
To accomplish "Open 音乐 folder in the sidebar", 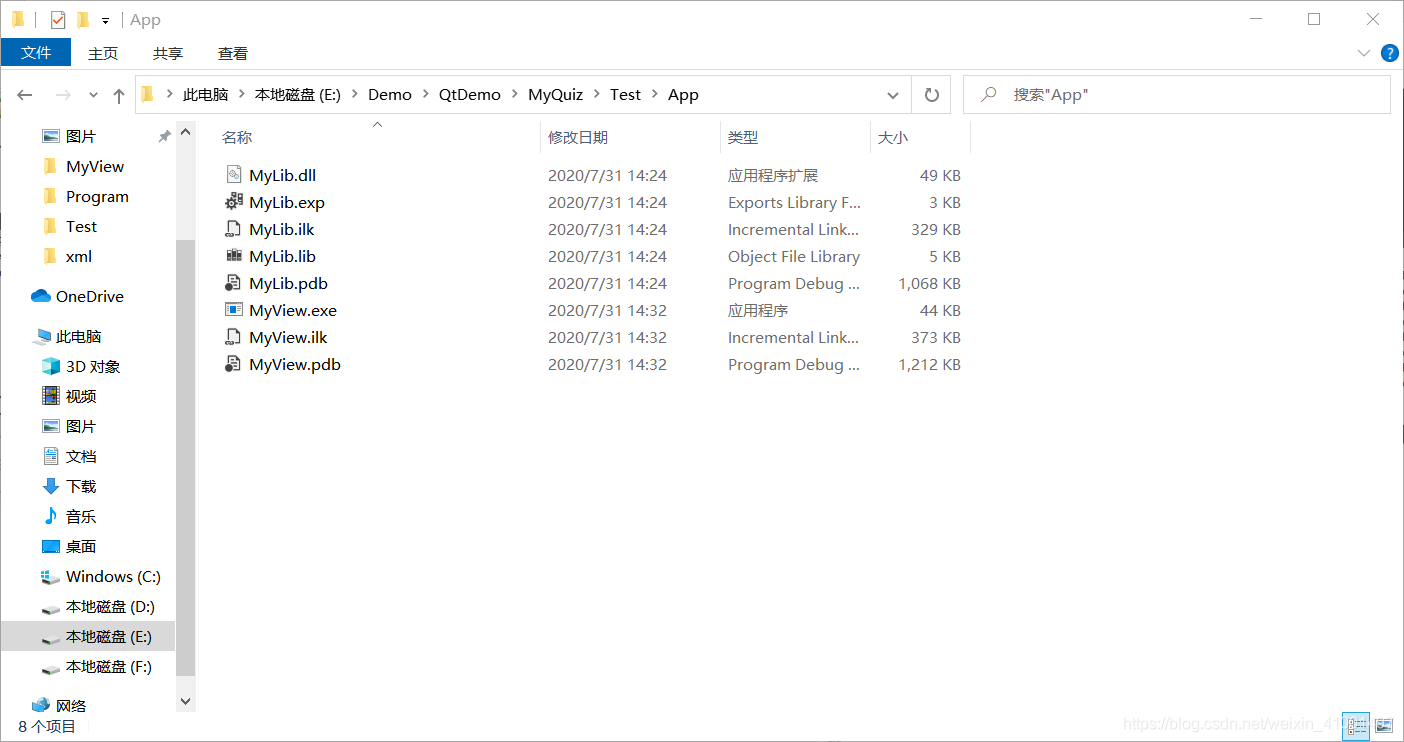I will [x=69, y=516].
